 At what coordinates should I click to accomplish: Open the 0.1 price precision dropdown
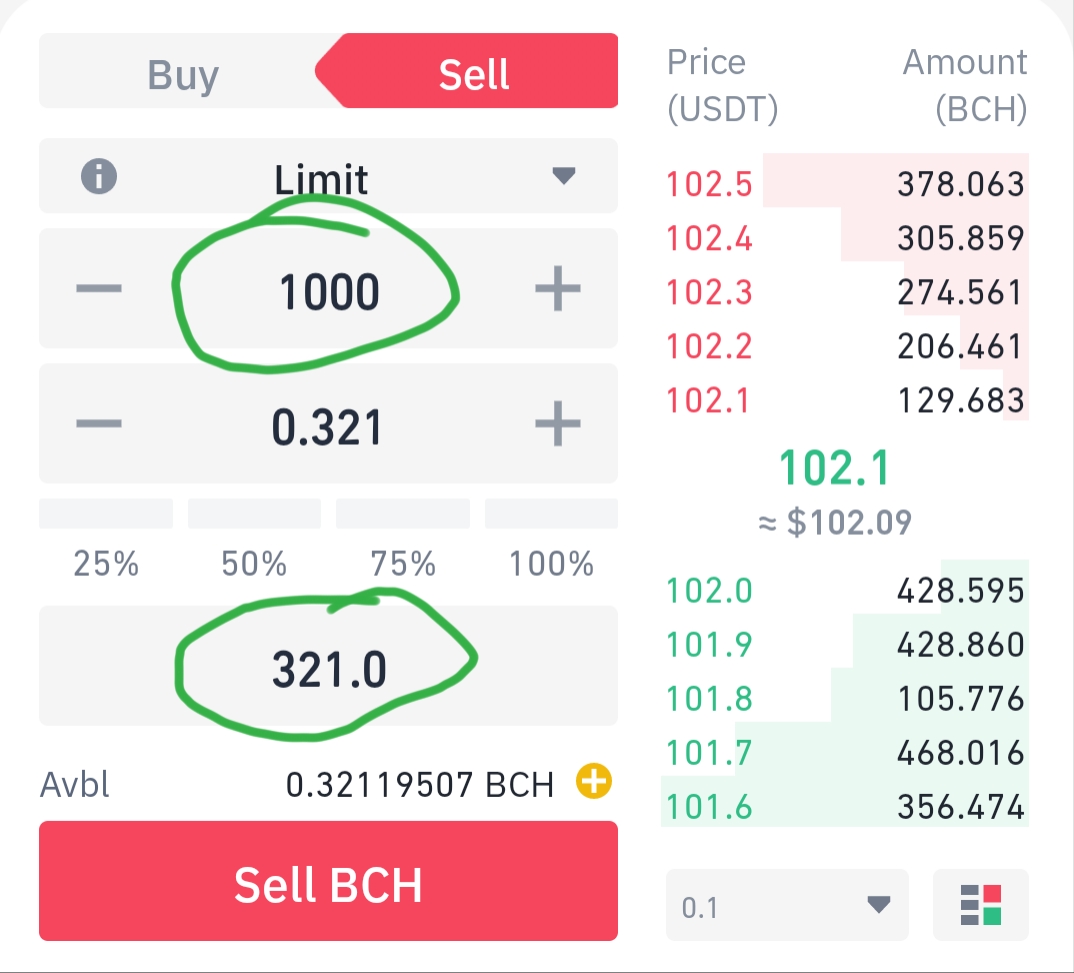[x=787, y=905]
